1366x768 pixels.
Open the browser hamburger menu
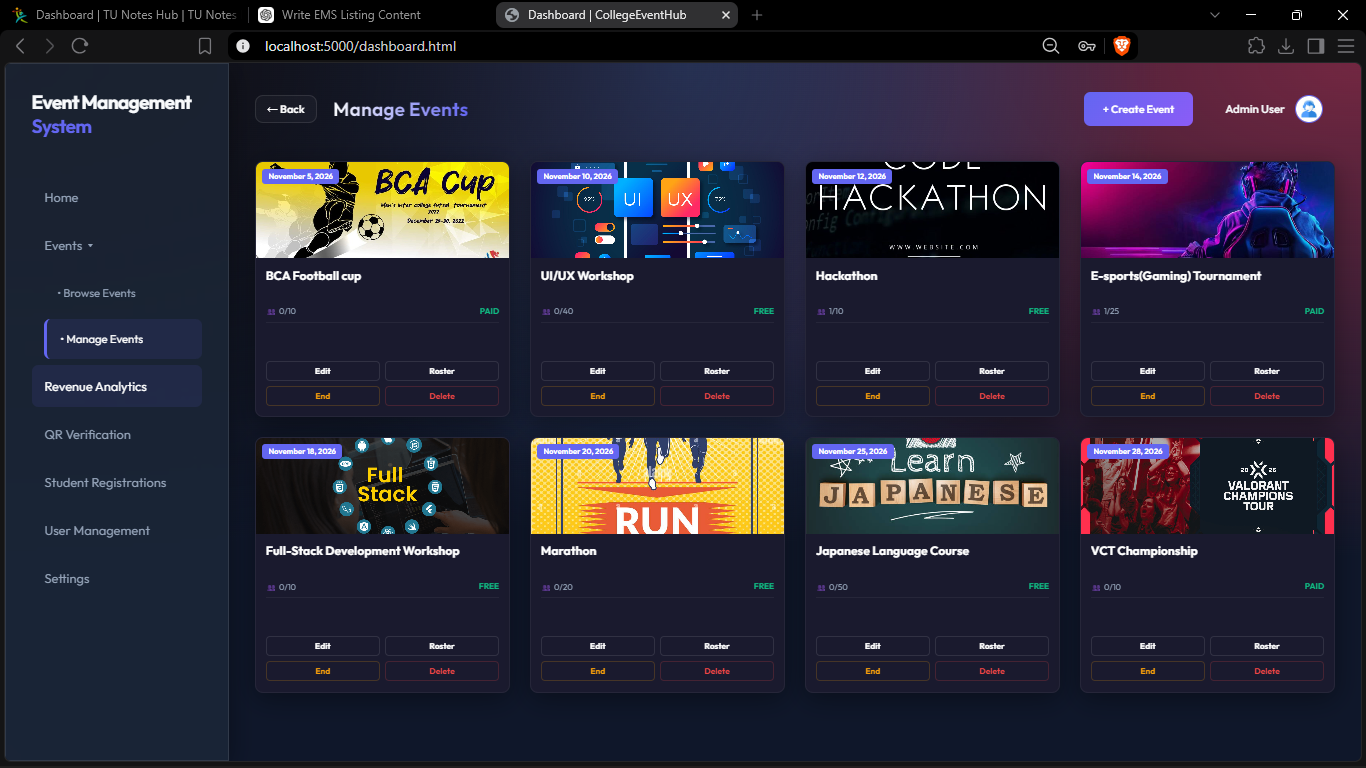point(1346,46)
